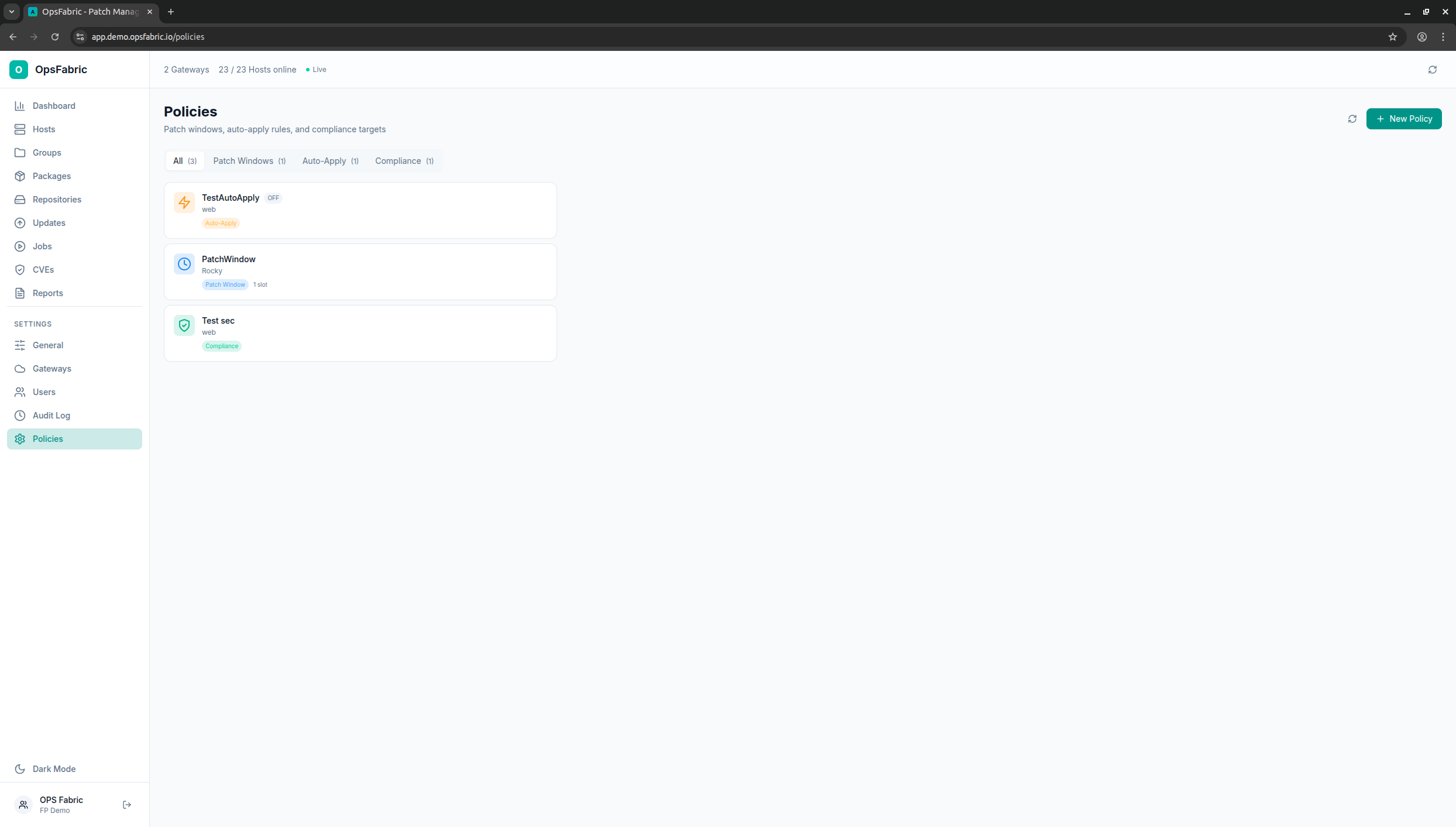This screenshot has width=1456, height=827.
Task: Toggle Dark Mode in the sidebar
Action: pos(54,769)
